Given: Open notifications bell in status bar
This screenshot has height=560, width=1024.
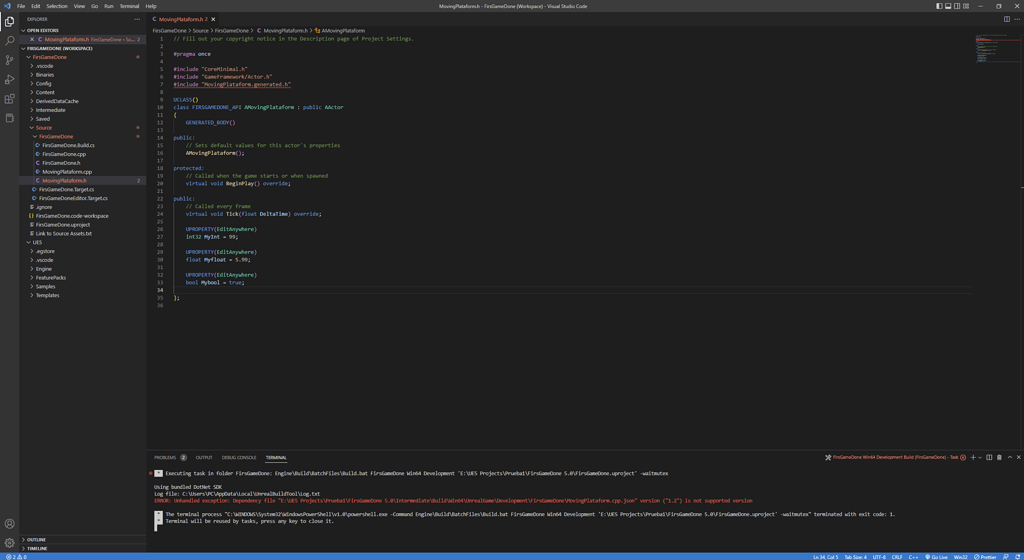Looking at the screenshot, I should point(1018,557).
